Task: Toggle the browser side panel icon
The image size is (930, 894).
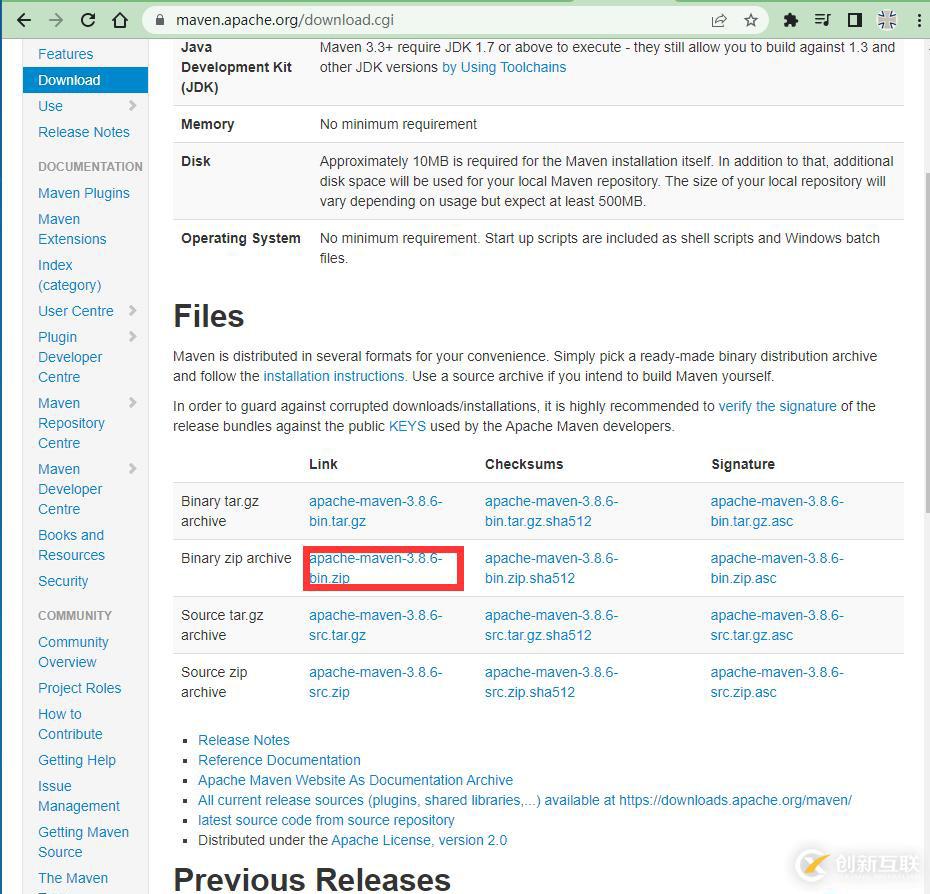Action: point(855,21)
